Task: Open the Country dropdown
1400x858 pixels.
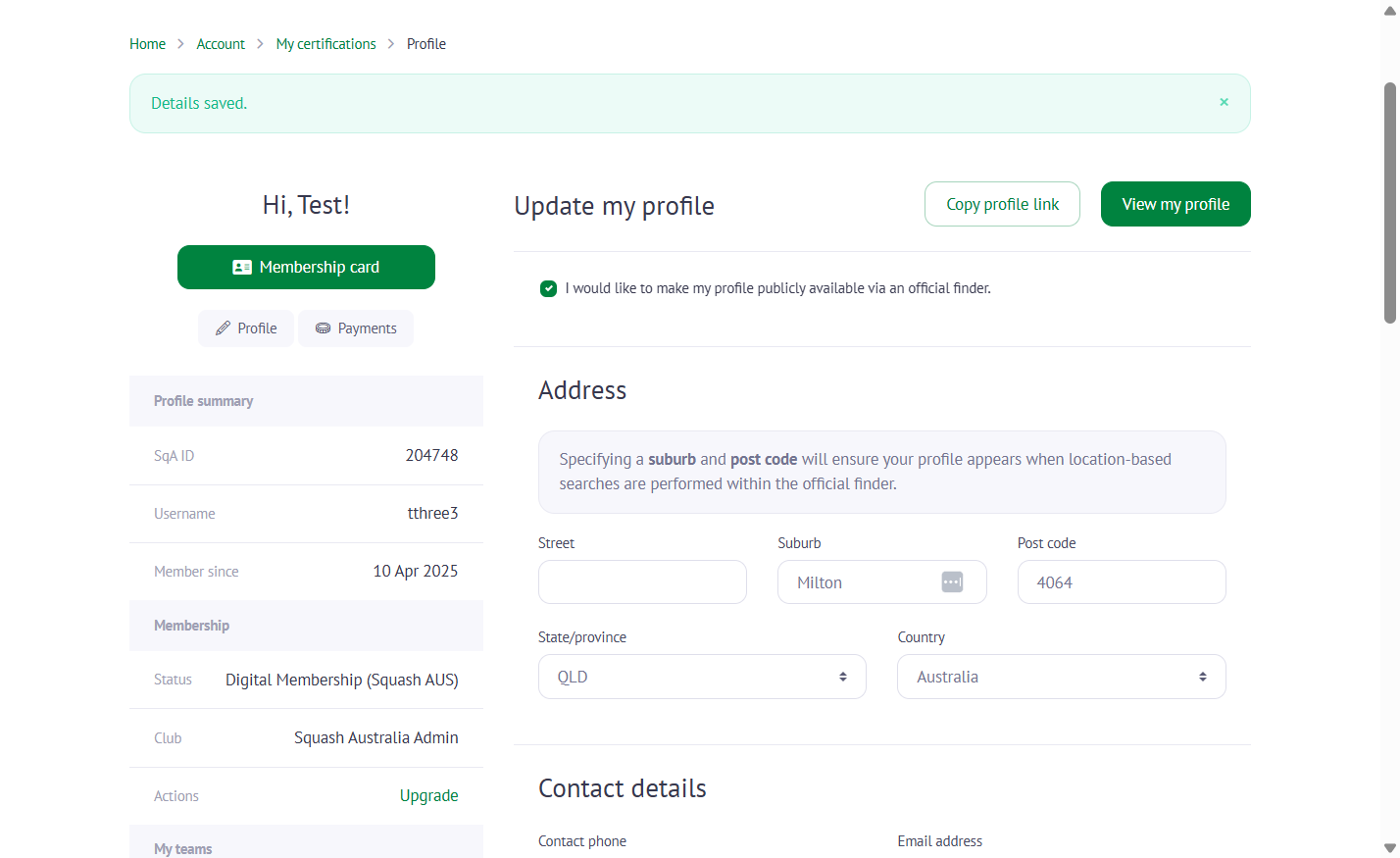Action: [x=1062, y=677]
